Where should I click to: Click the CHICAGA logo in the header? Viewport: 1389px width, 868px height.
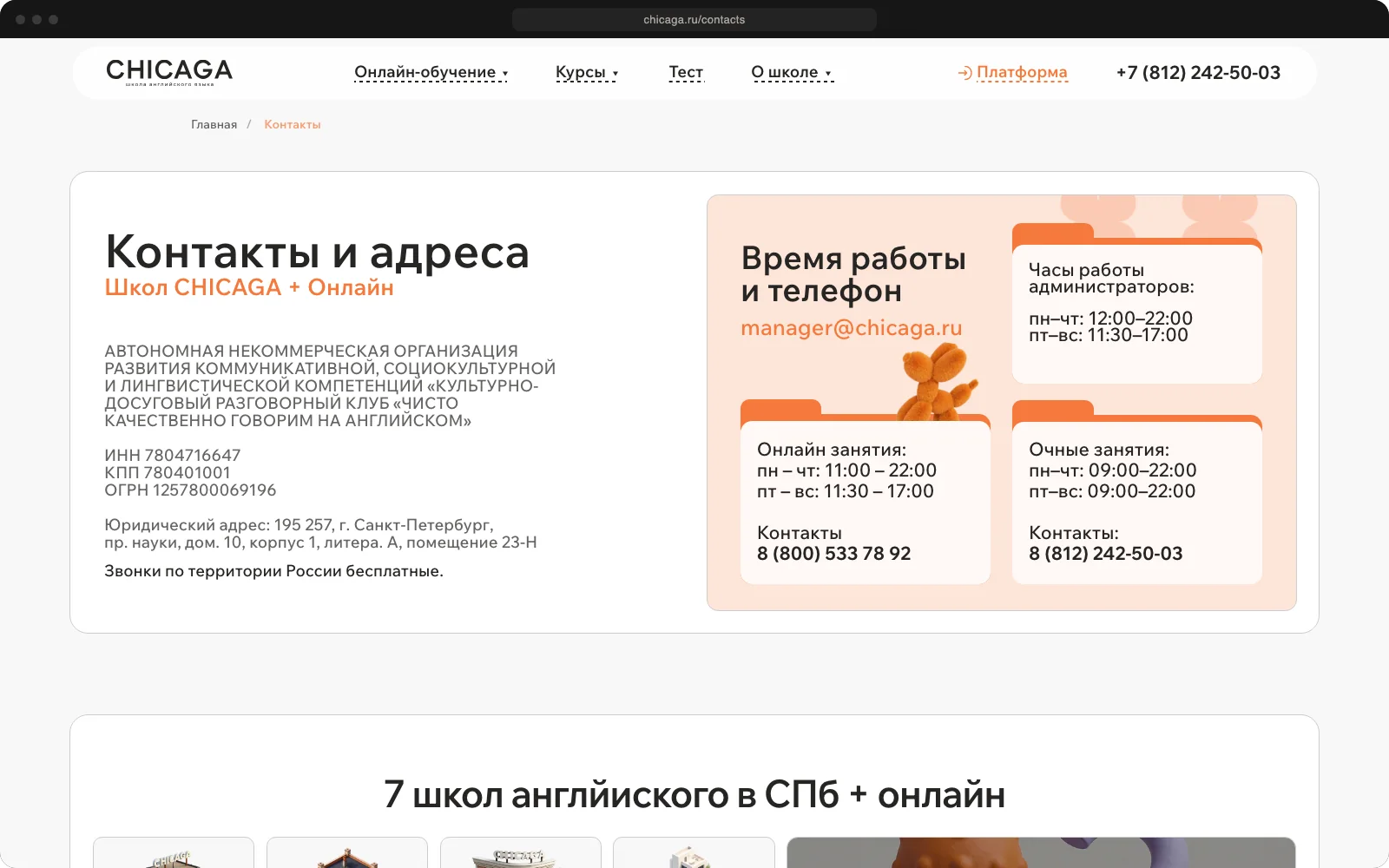169,72
